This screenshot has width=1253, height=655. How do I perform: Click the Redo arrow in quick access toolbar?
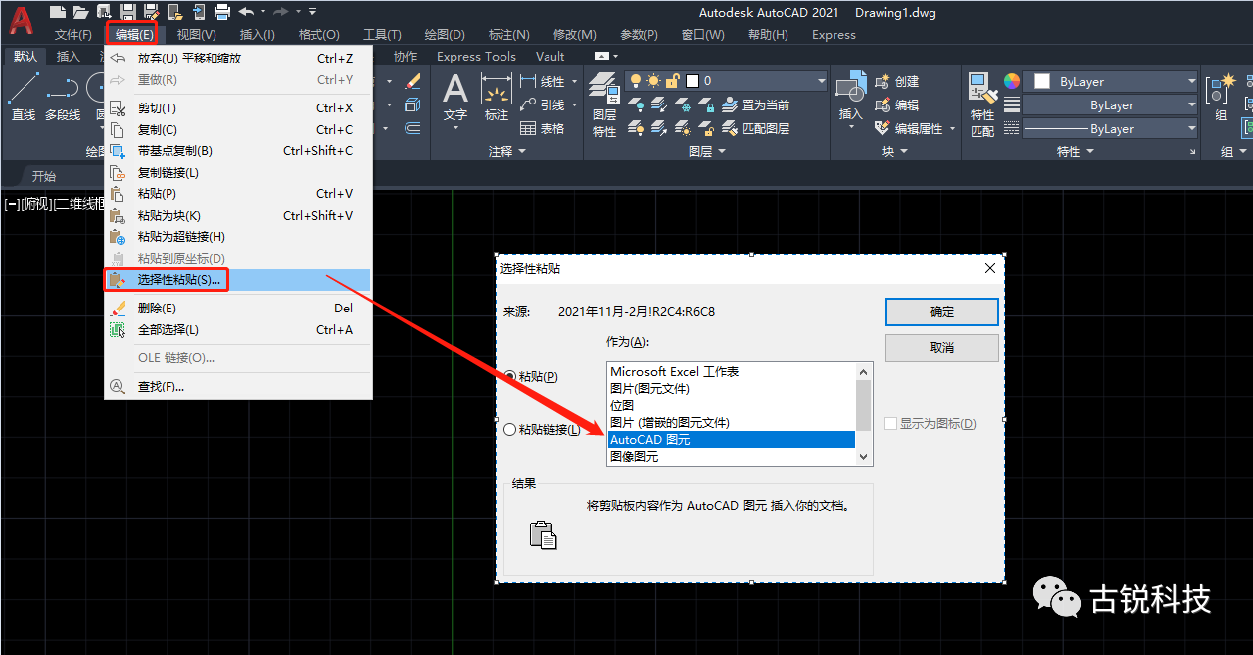tap(281, 12)
